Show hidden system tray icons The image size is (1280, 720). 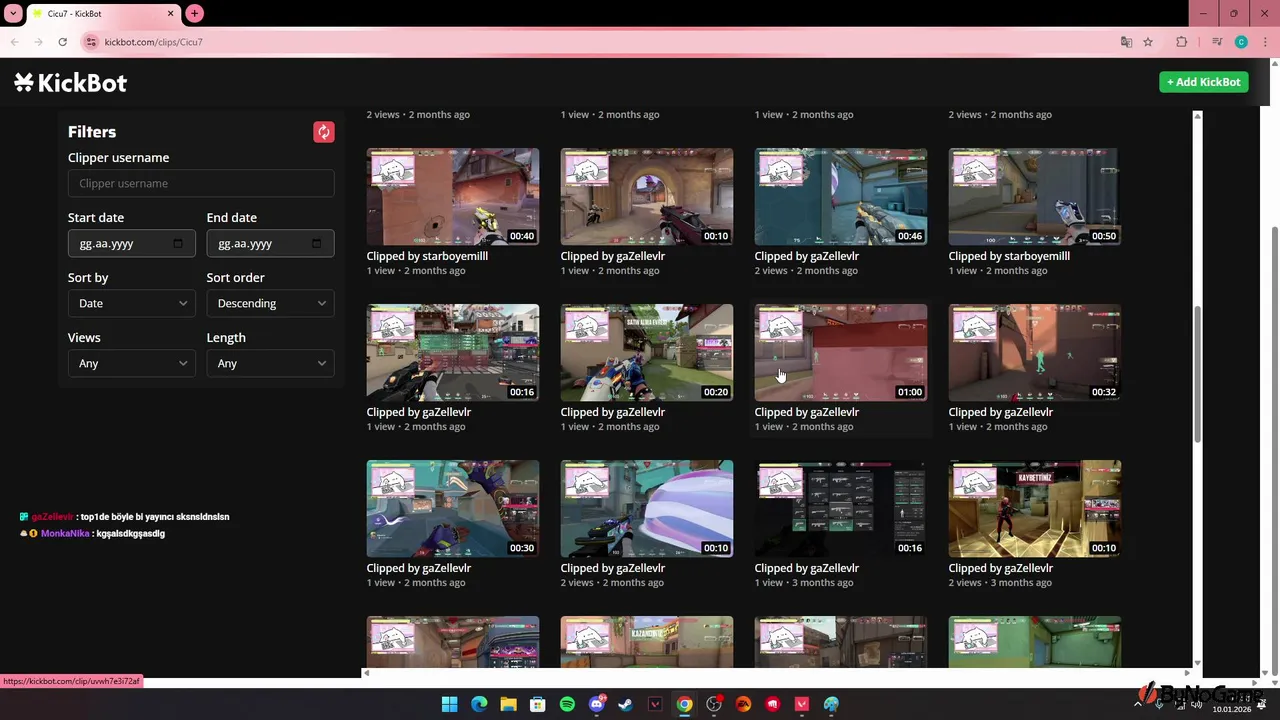point(1137,704)
